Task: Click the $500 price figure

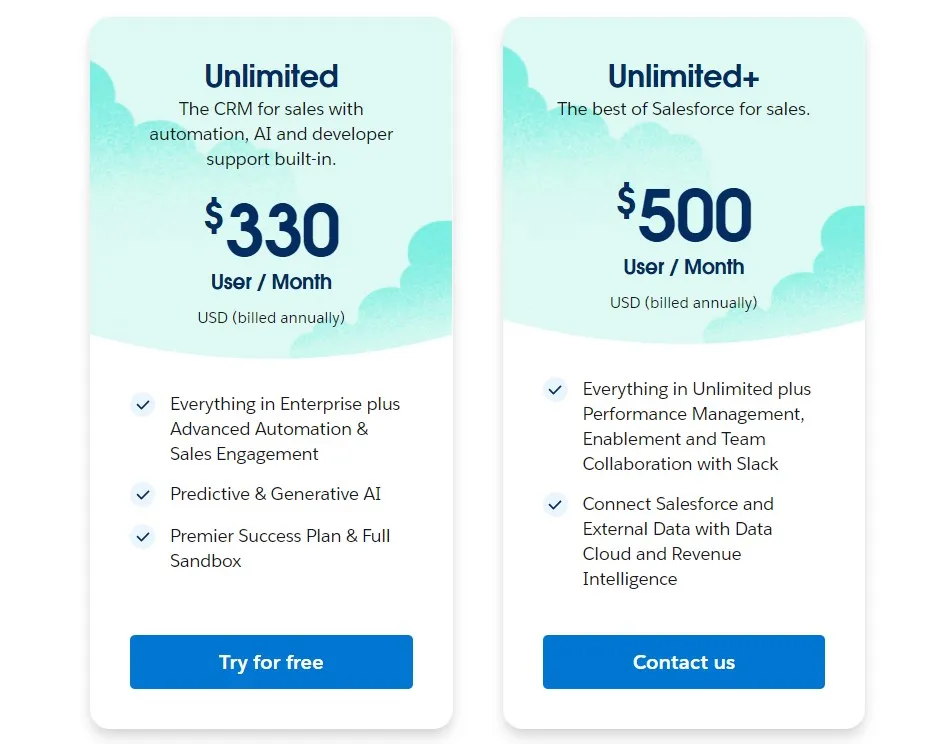Action: 684,214
